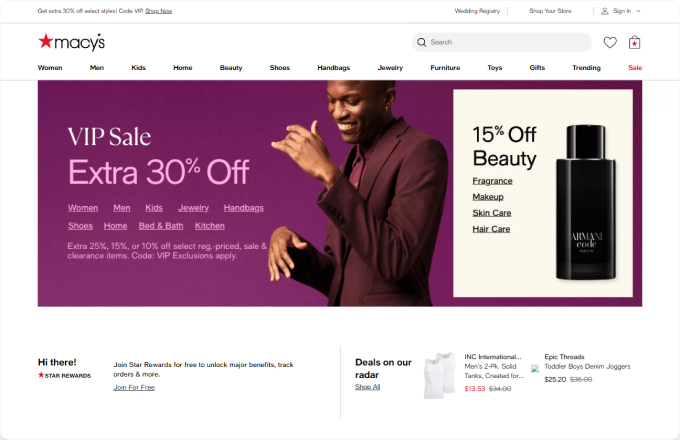Click the Armani Code perfume bottle image

[586, 202]
